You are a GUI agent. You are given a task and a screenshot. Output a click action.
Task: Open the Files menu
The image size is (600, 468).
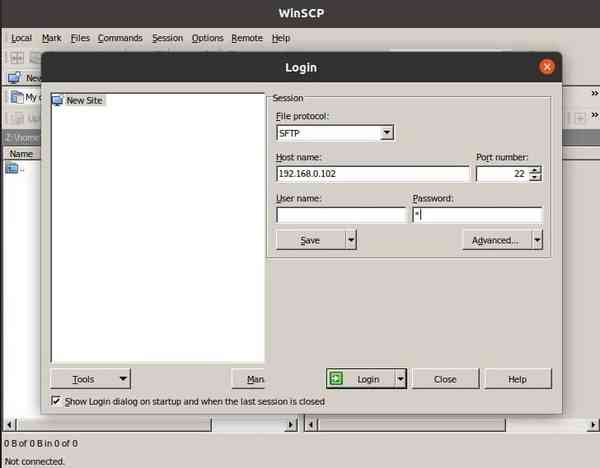click(x=80, y=38)
